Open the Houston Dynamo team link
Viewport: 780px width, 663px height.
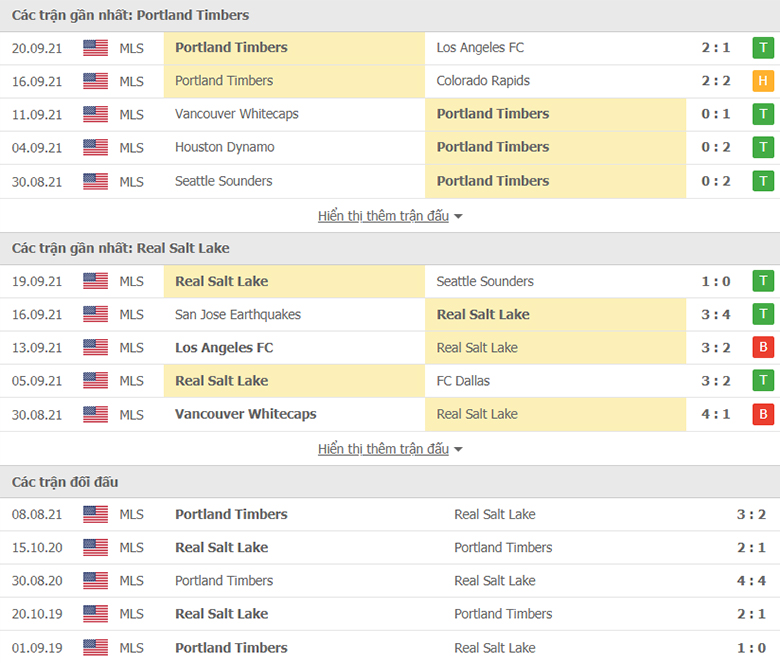(225, 147)
